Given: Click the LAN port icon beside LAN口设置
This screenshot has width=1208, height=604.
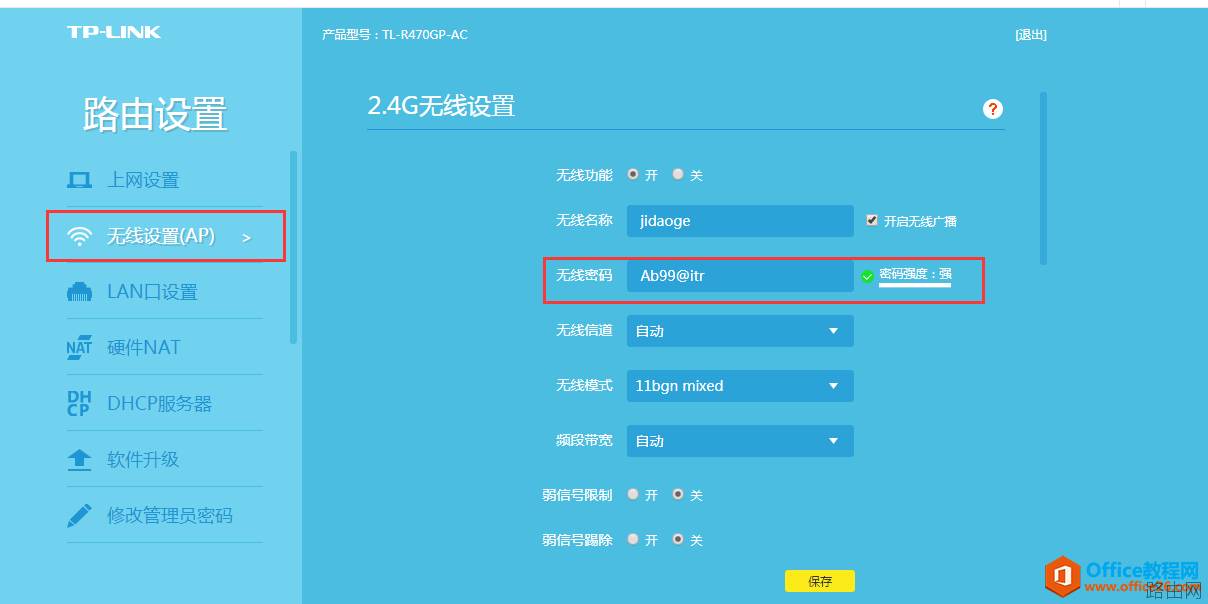Looking at the screenshot, I should tap(79, 292).
